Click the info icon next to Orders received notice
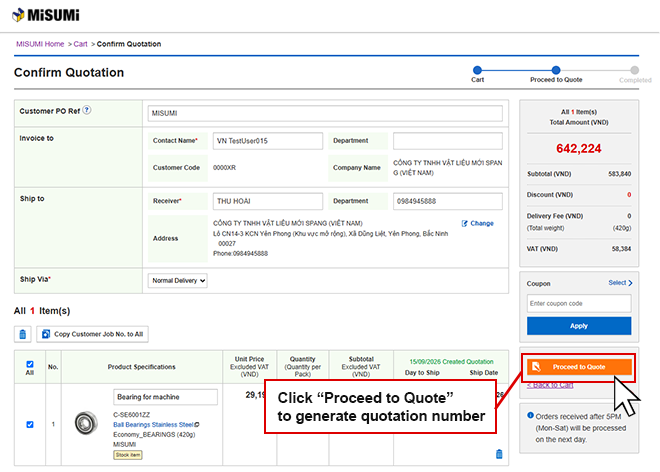This screenshot has height=472, width=660. click(530, 415)
